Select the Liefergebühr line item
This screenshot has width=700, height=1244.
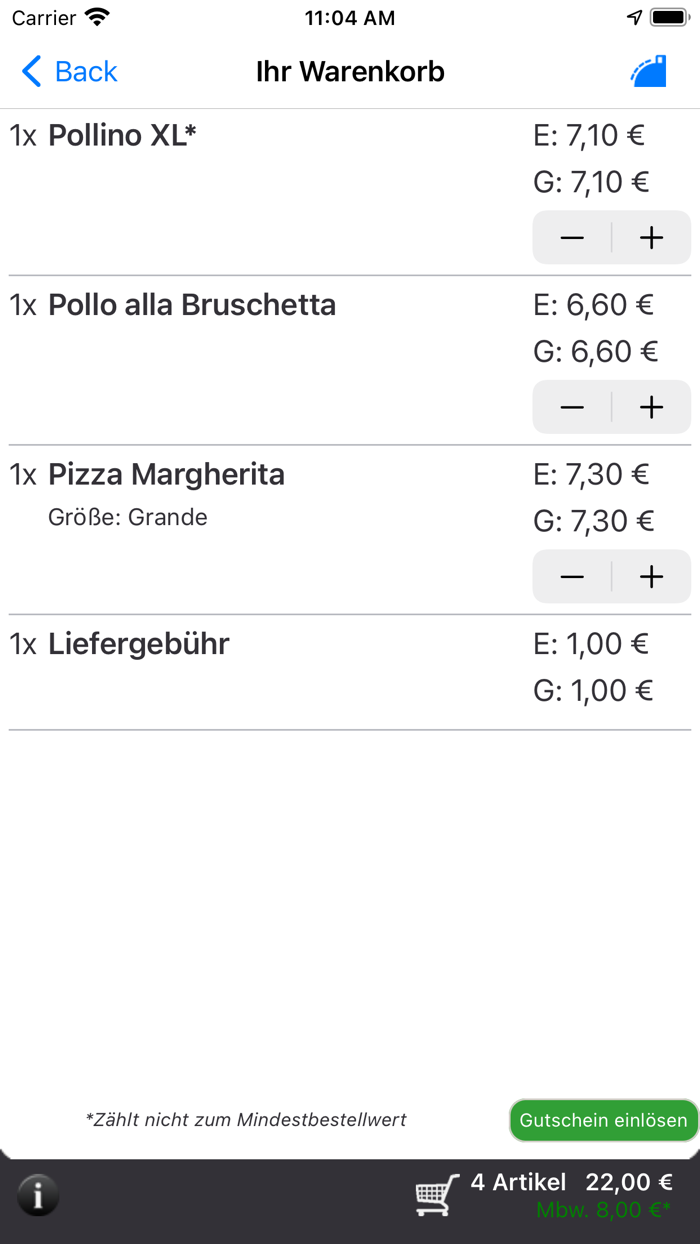click(x=138, y=644)
